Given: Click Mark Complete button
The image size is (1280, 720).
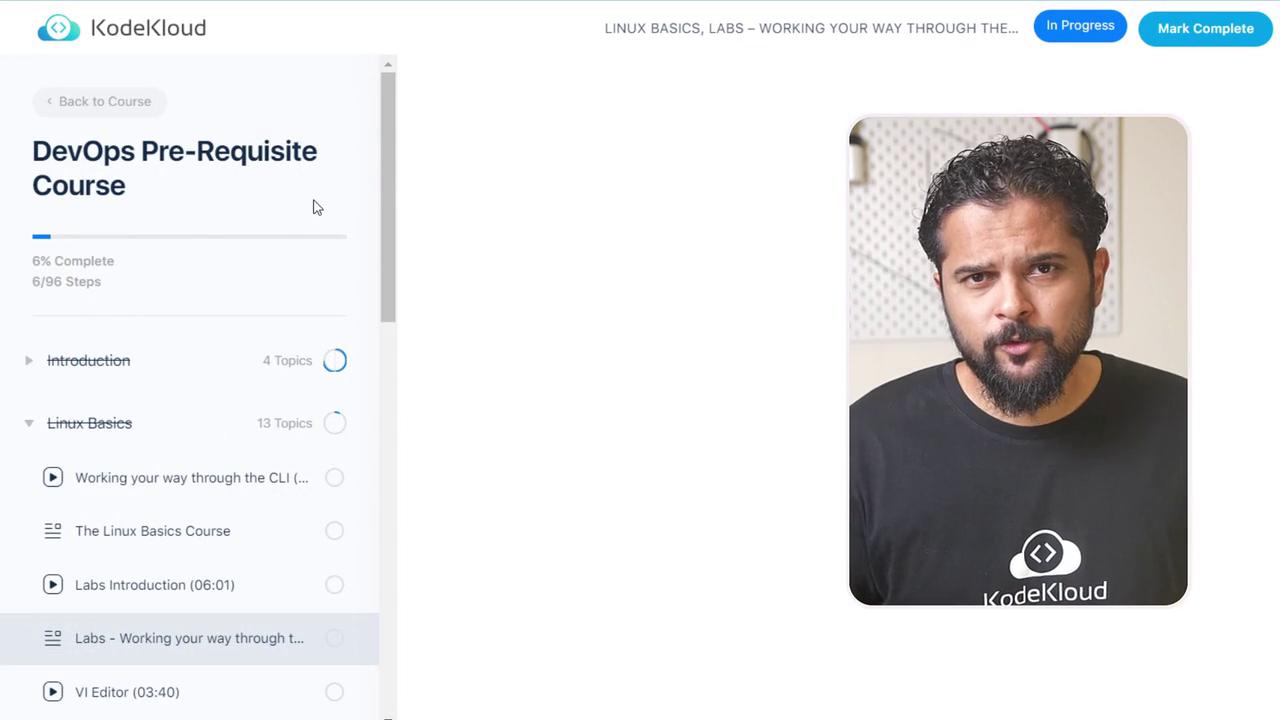Looking at the screenshot, I should point(1205,28).
